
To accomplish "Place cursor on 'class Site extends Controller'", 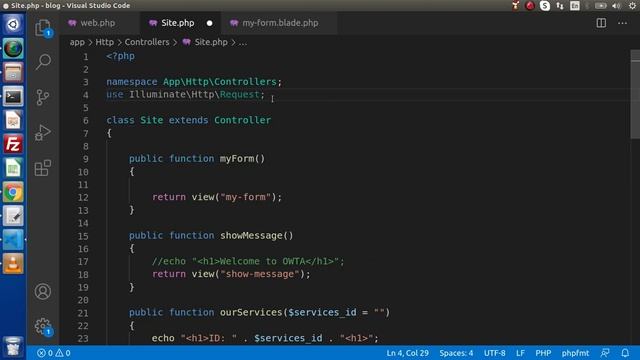I will click(189, 120).
